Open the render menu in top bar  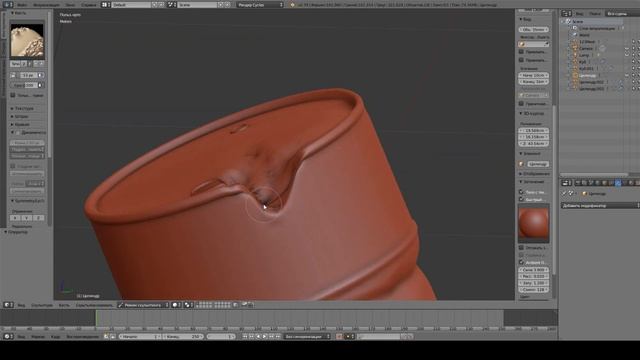coord(47,5)
